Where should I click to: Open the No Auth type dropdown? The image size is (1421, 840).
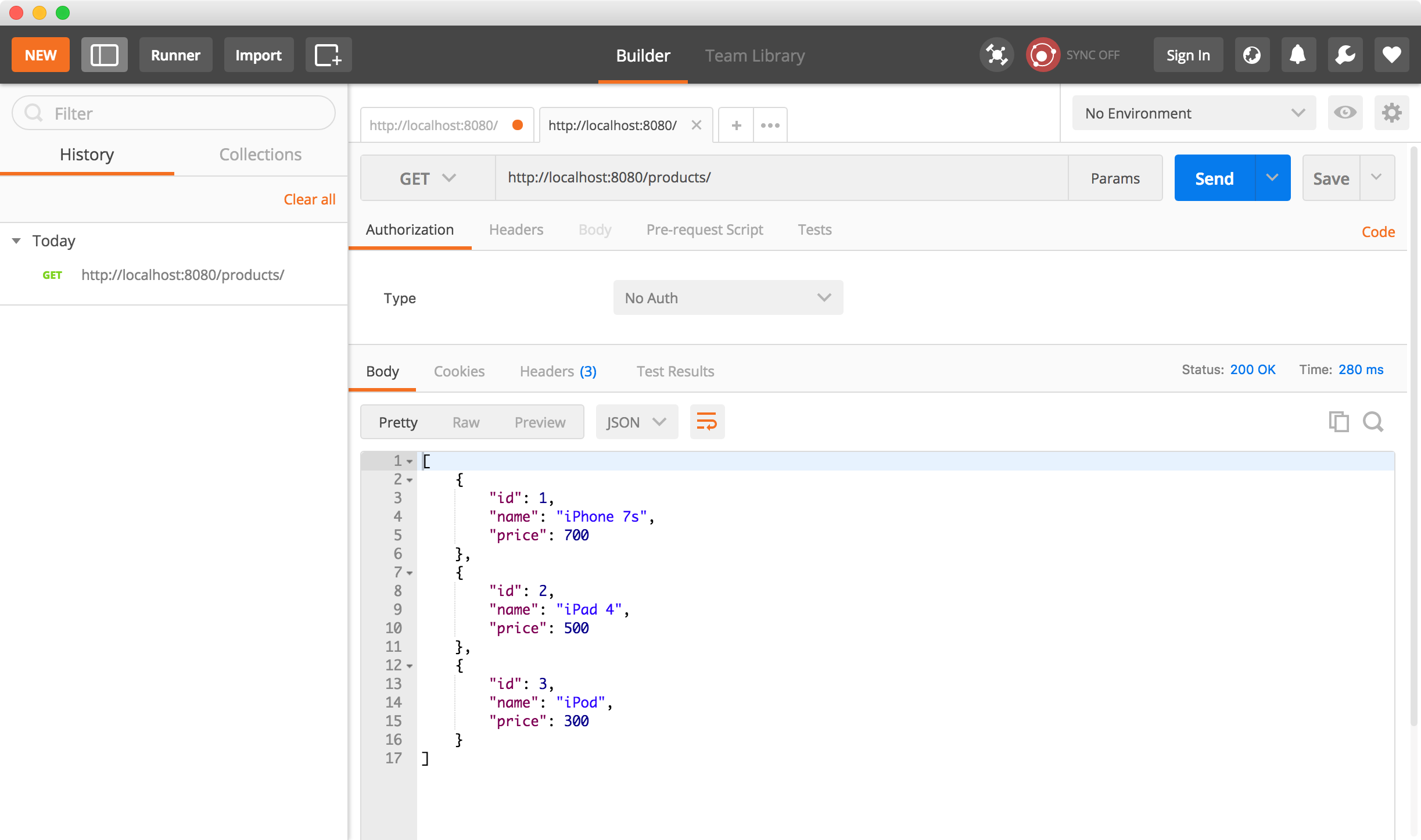pyautogui.click(x=728, y=297)
